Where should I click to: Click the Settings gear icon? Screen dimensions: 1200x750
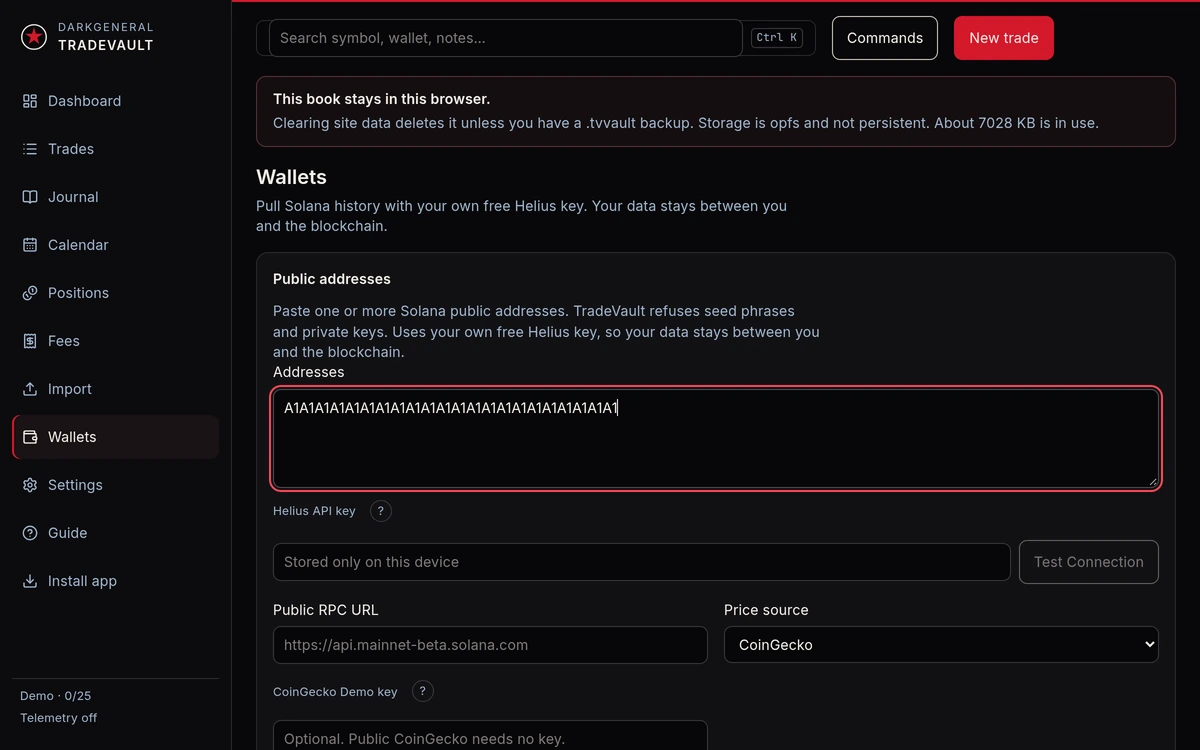coord(30,485)
